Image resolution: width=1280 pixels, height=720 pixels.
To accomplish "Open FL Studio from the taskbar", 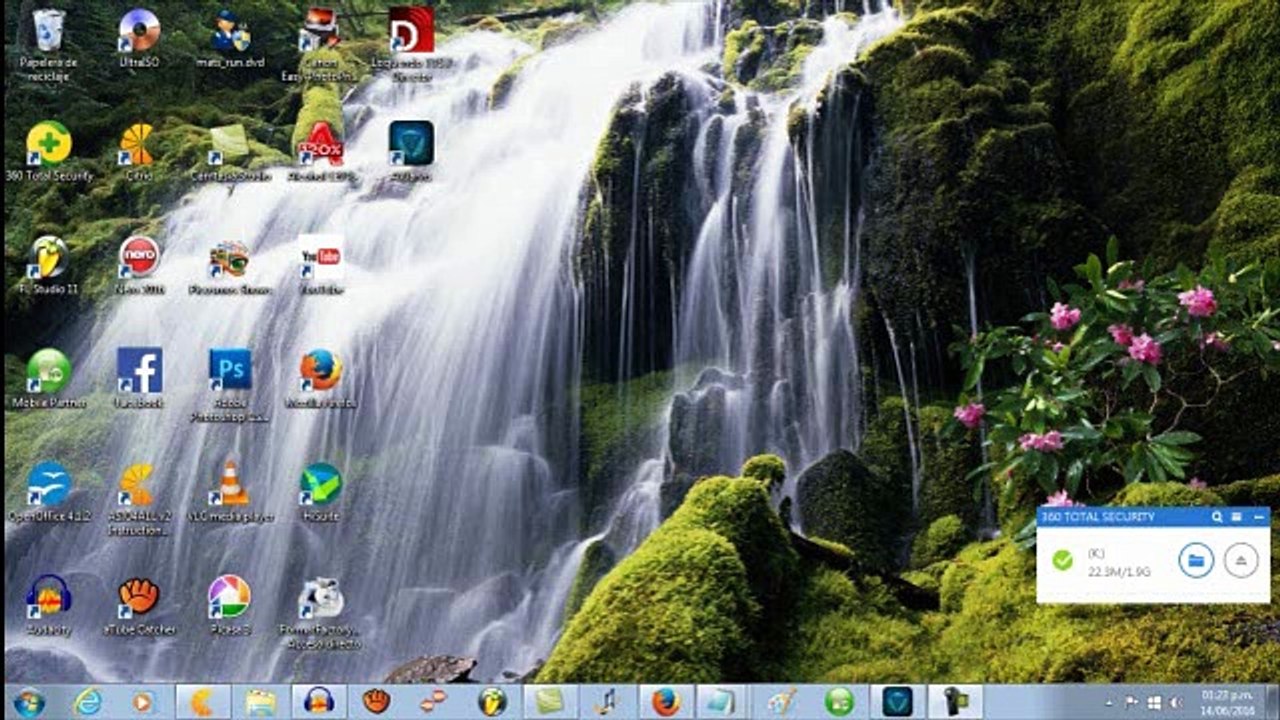I will [x=492, y=702].
